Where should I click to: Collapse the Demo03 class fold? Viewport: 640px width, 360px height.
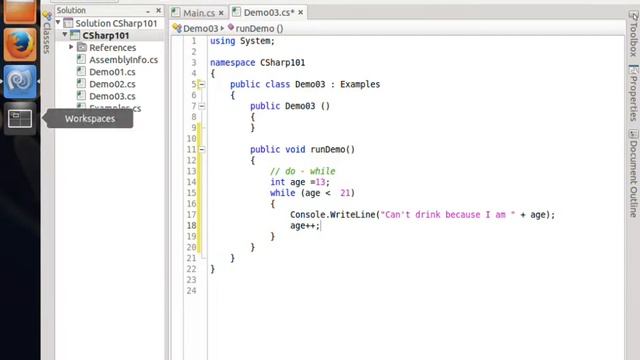click(x=202, y=84)
